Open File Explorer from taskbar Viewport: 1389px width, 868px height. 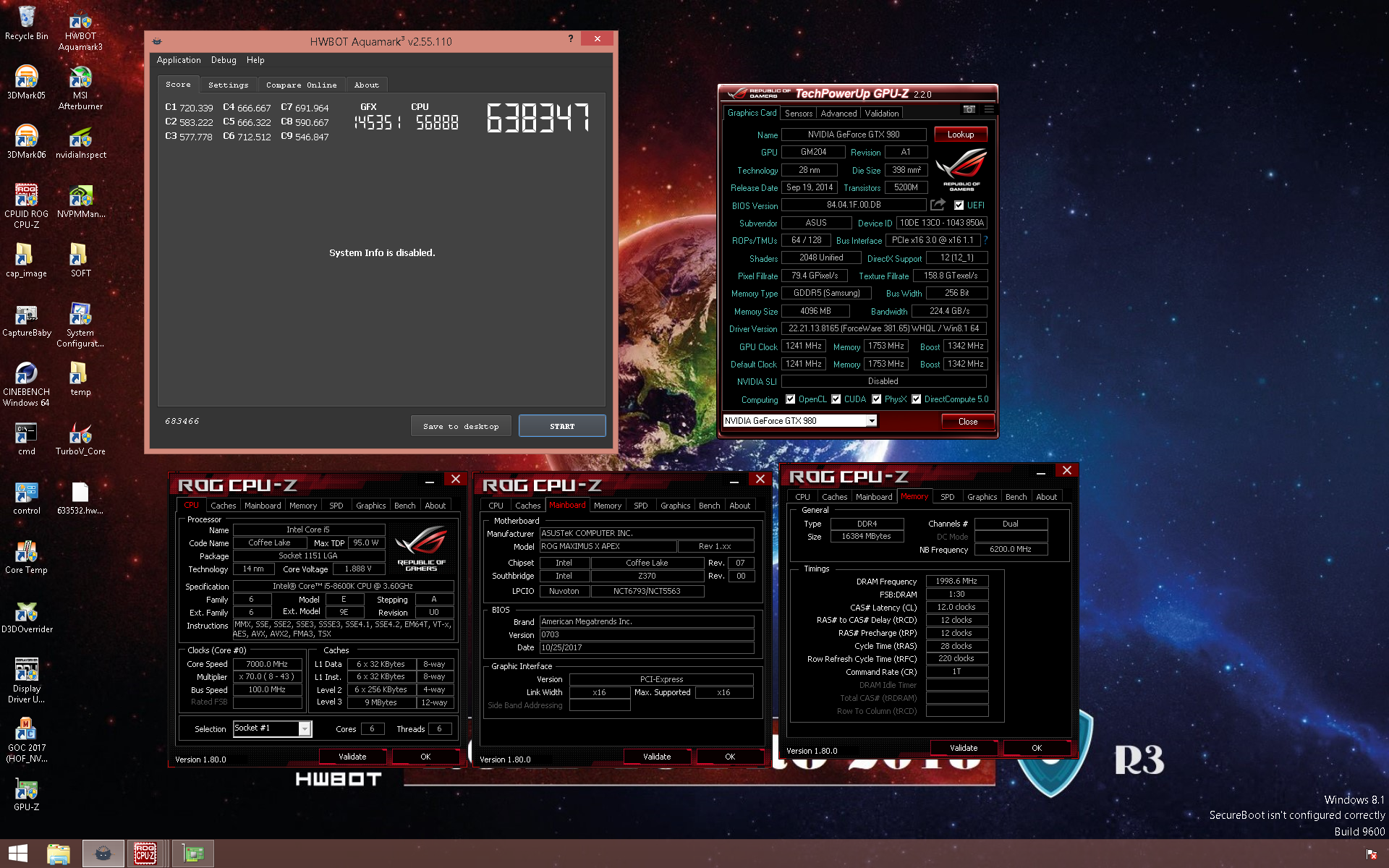pyautogui.click(x=59, y=854)
